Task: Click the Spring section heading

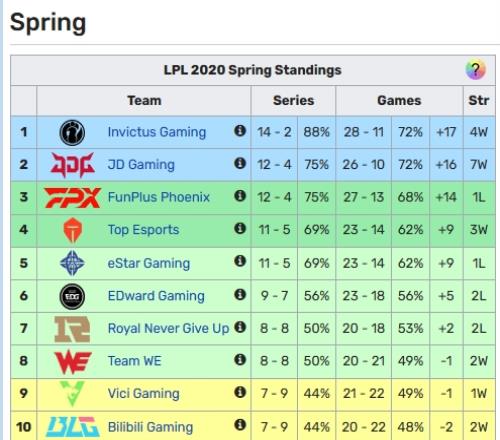Action: coord(48,23)
